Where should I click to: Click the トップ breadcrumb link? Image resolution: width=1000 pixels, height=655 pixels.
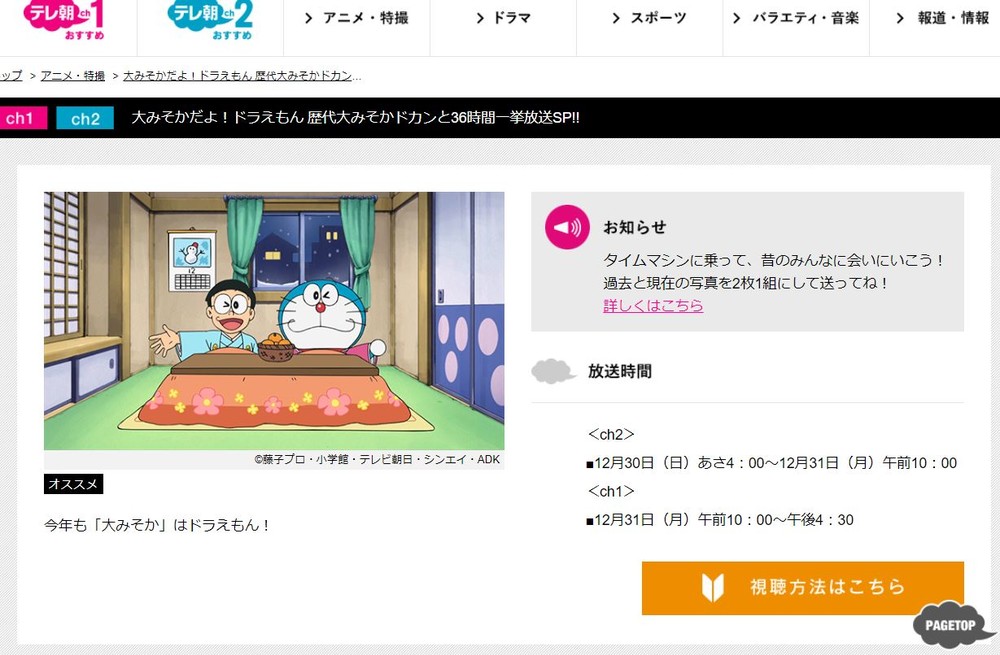click(11, 76)
